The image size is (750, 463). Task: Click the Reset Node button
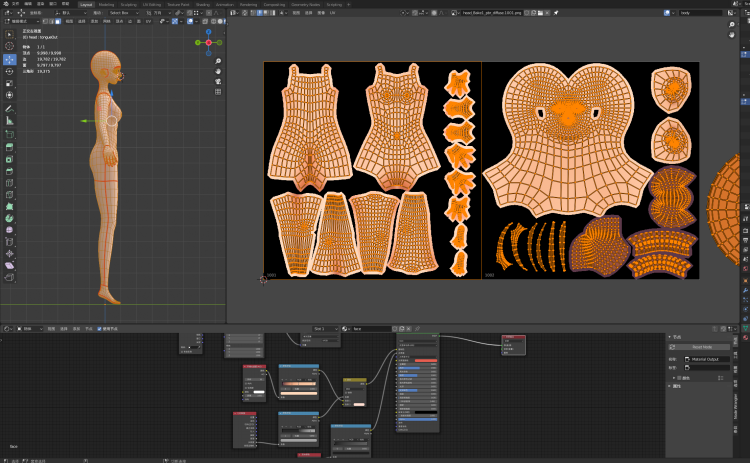(x=701, y=347)
